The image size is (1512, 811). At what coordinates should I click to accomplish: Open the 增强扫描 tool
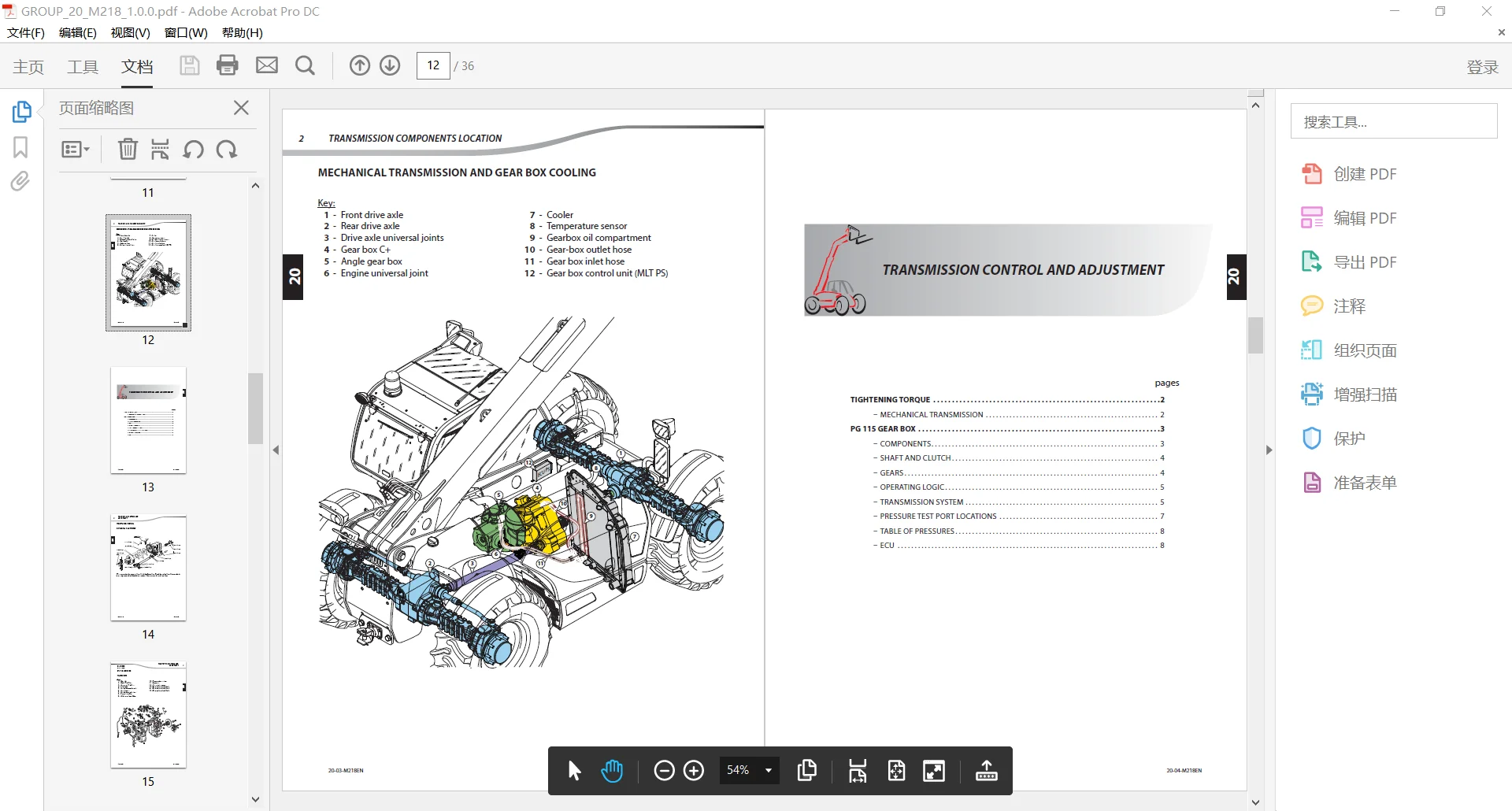(x=1350, y=394)
